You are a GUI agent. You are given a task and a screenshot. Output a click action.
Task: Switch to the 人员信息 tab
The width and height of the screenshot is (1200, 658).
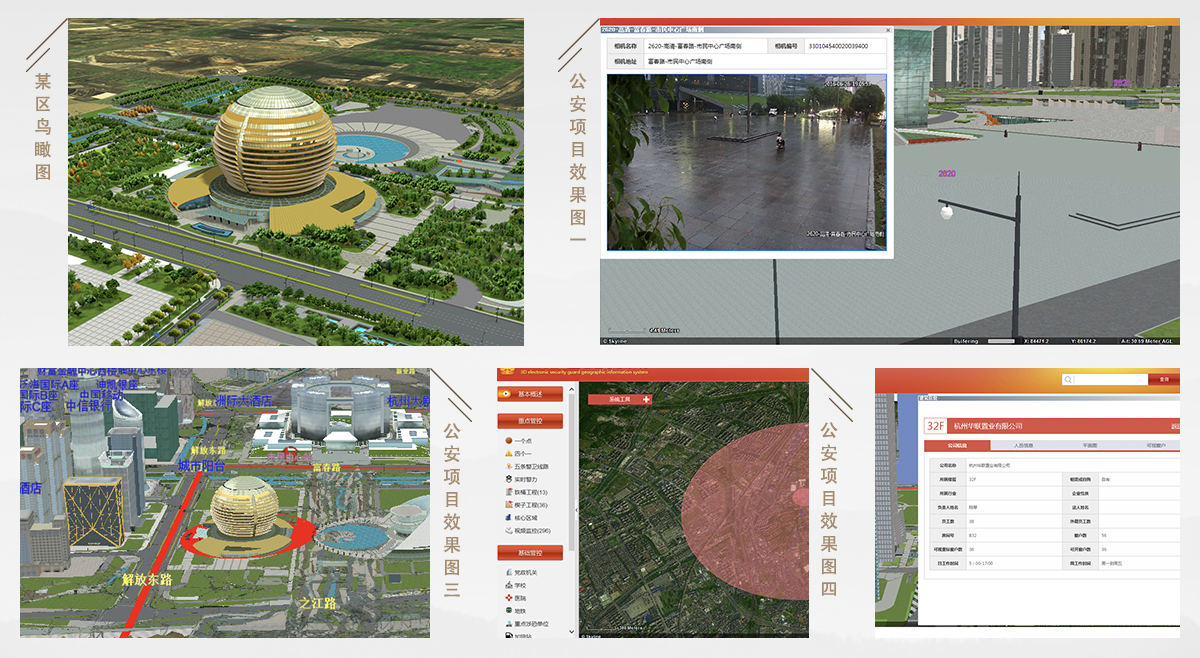pos(1024,445)
